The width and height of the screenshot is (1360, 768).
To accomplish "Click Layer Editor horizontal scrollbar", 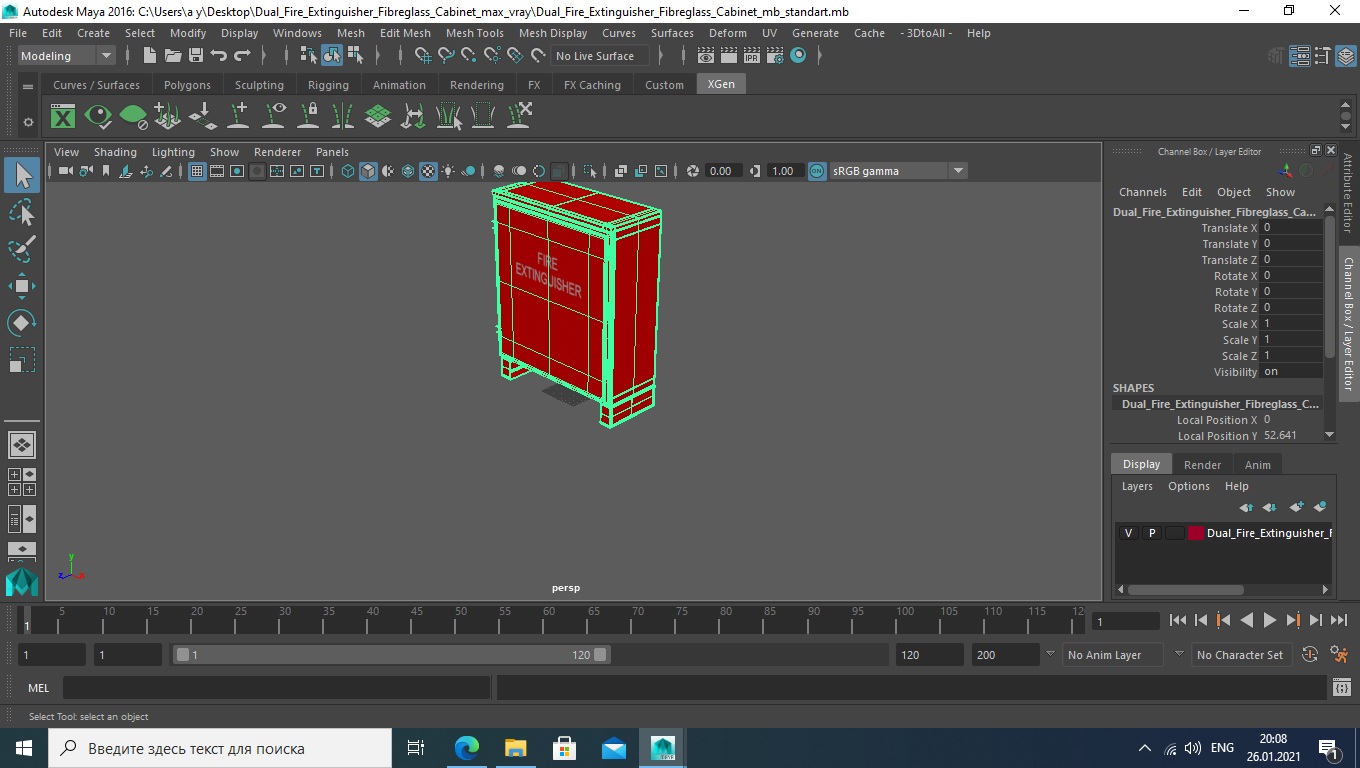I will [1186, 590].
